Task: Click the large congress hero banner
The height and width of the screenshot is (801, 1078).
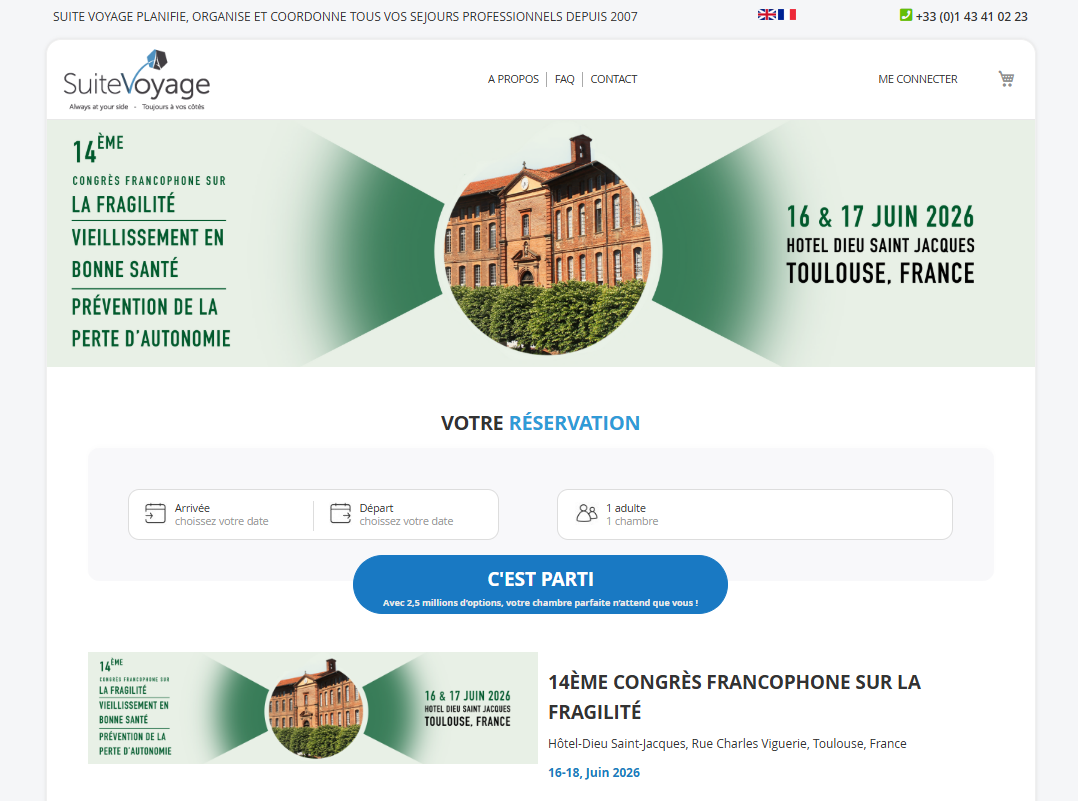Action: (x=540, y=243)
